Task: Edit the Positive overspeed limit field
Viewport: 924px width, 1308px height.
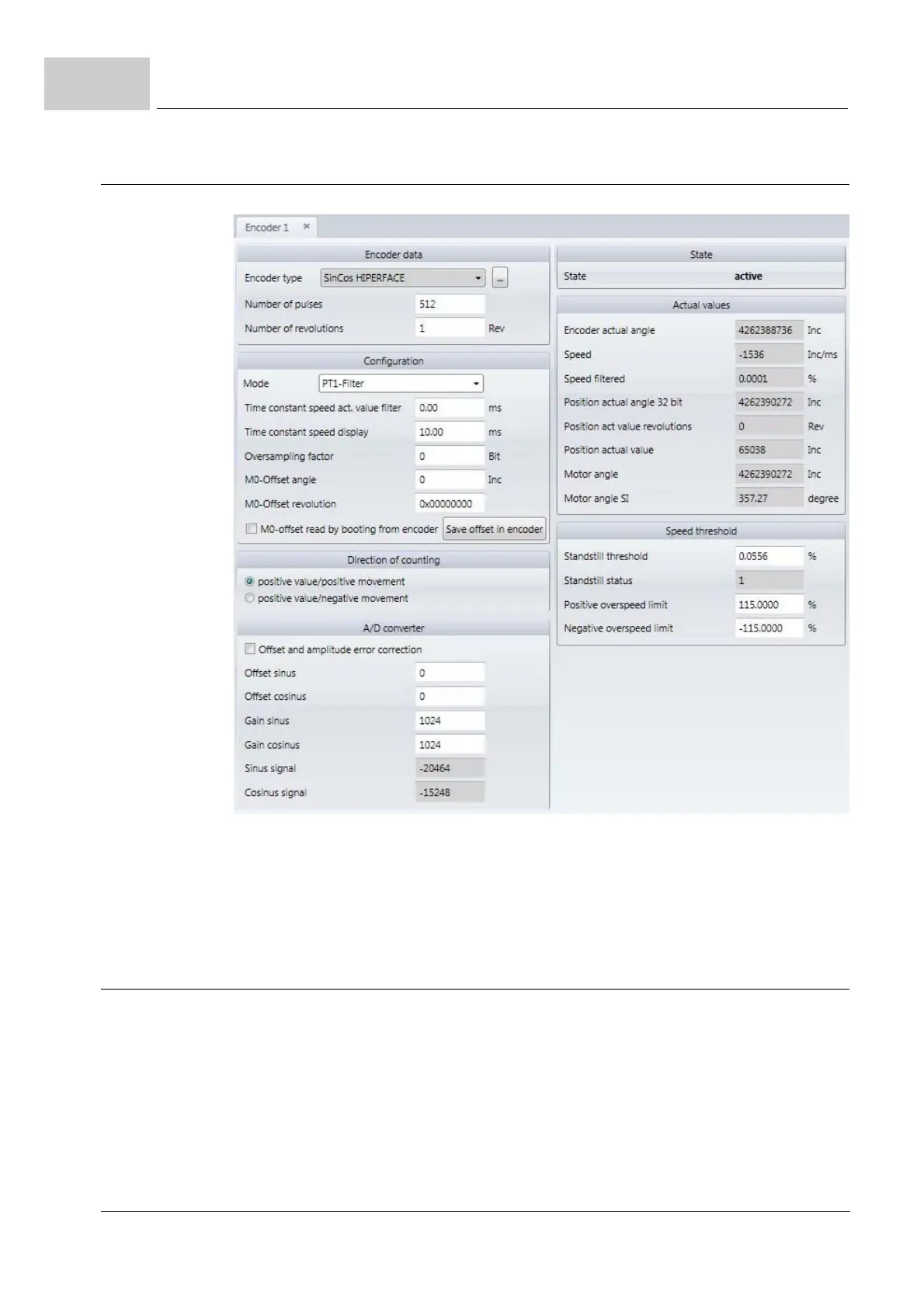Action: click(769, 604)
